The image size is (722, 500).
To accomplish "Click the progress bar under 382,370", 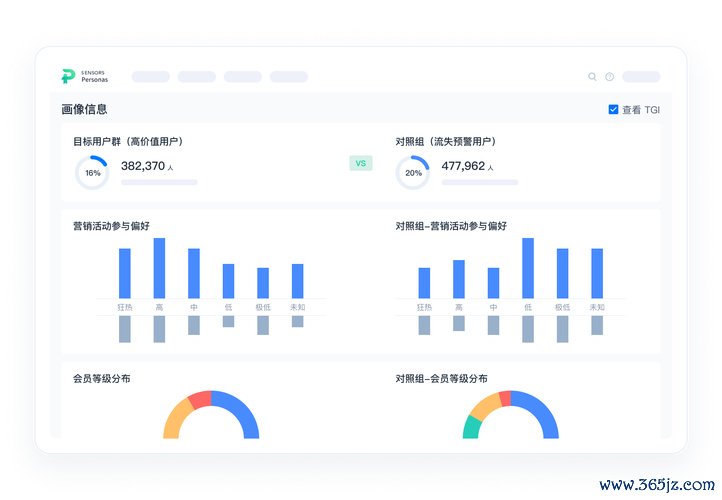I will tap(159, 182).
